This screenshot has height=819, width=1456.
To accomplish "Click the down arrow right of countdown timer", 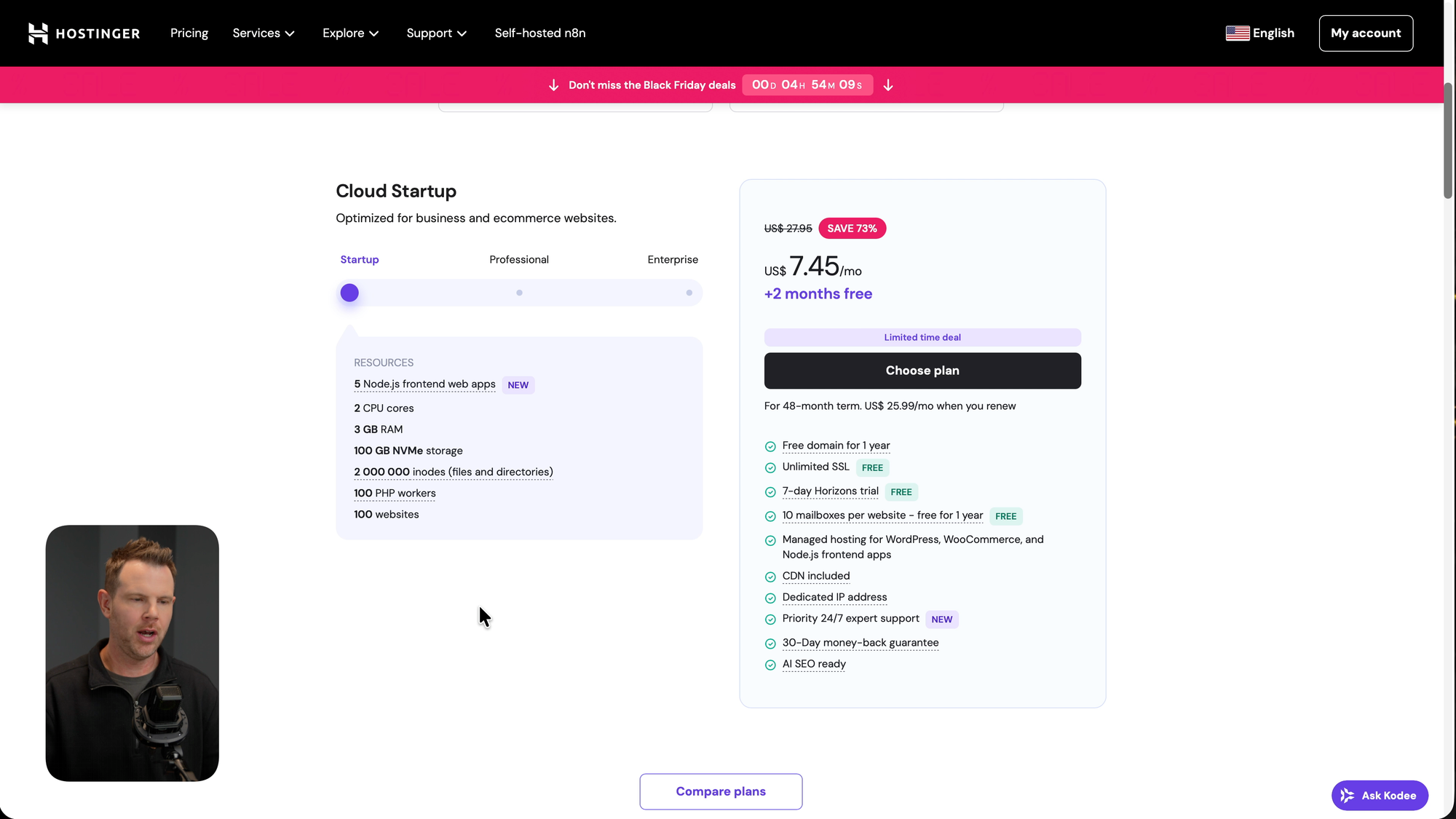I will coord(888,85).
